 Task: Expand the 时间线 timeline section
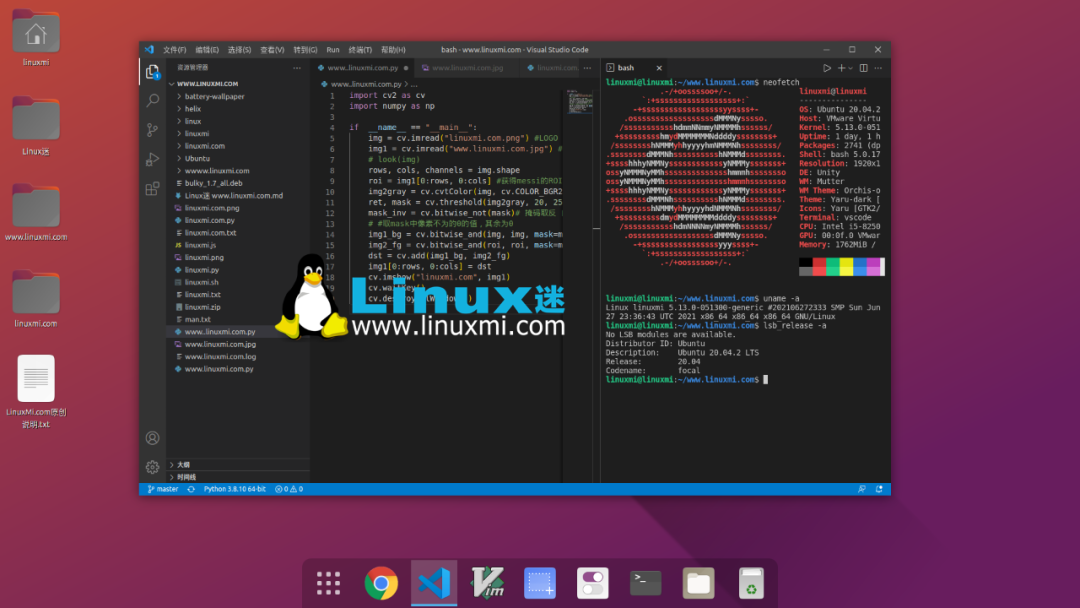[x=186, y=477]
